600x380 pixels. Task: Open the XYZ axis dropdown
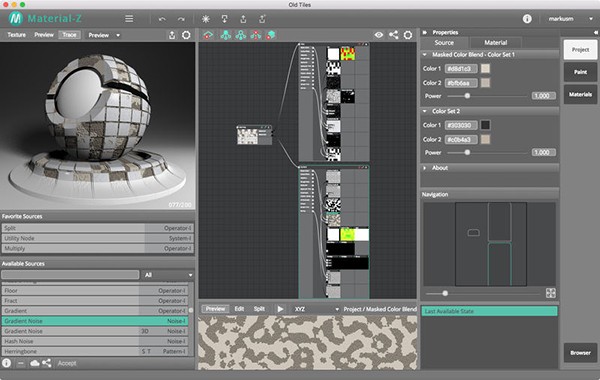tap(316, 309)
